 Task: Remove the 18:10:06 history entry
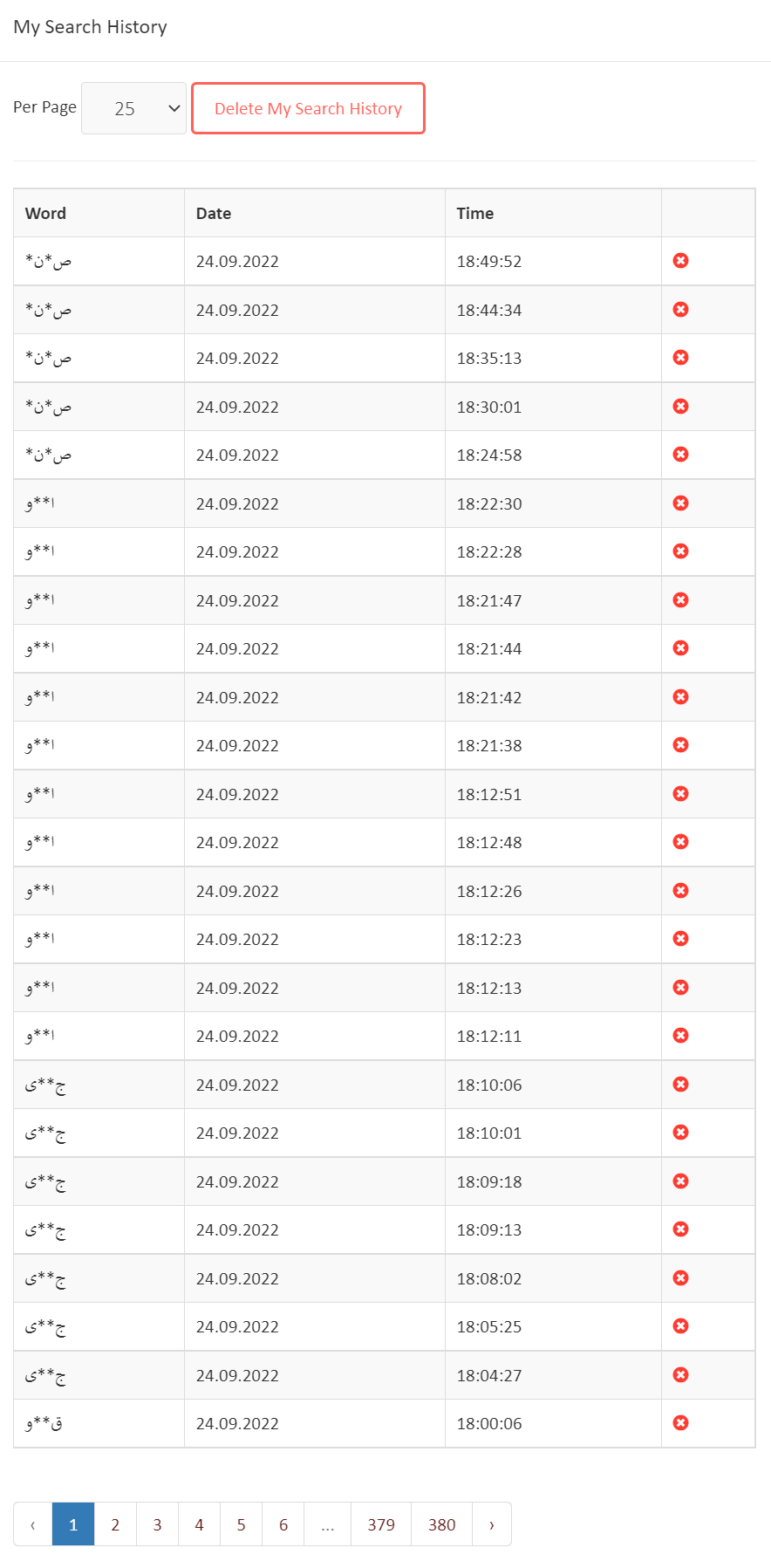click(681, 1085)
